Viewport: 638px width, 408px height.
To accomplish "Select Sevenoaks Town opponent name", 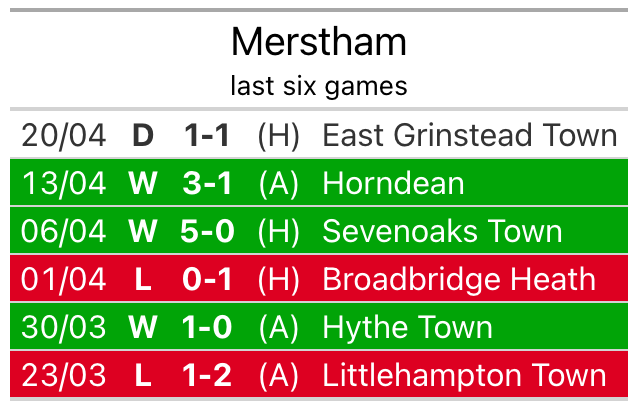I will [x=442, y=231].
